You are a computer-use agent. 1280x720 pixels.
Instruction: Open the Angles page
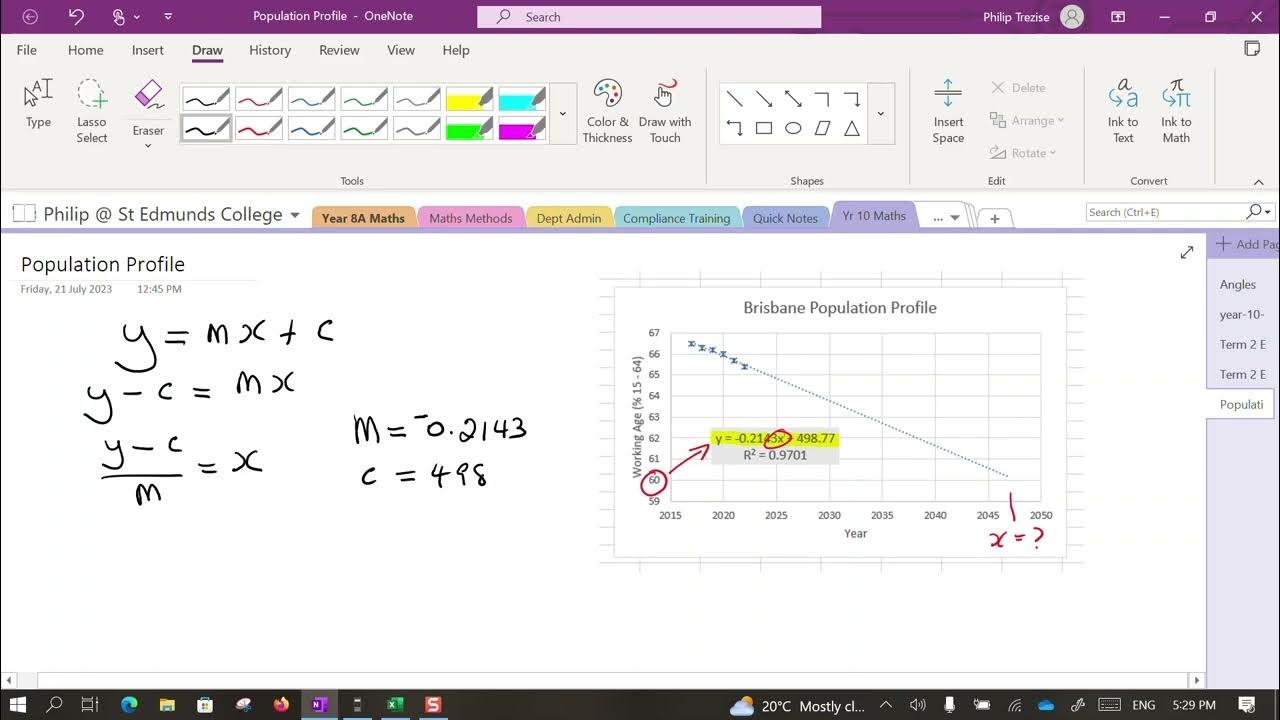[x=1237, y=284]
